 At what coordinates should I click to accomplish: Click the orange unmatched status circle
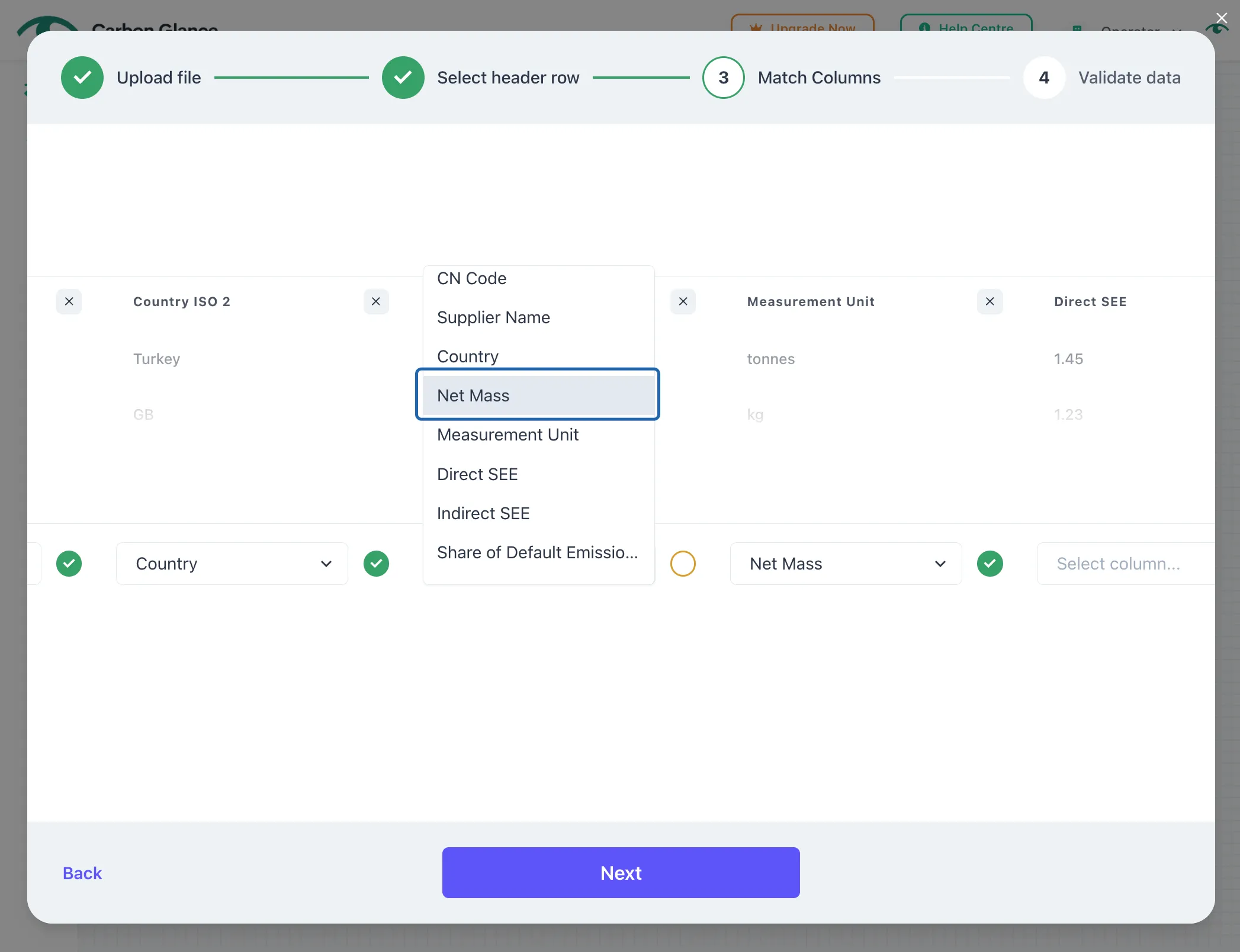click(x=683, y=563)
